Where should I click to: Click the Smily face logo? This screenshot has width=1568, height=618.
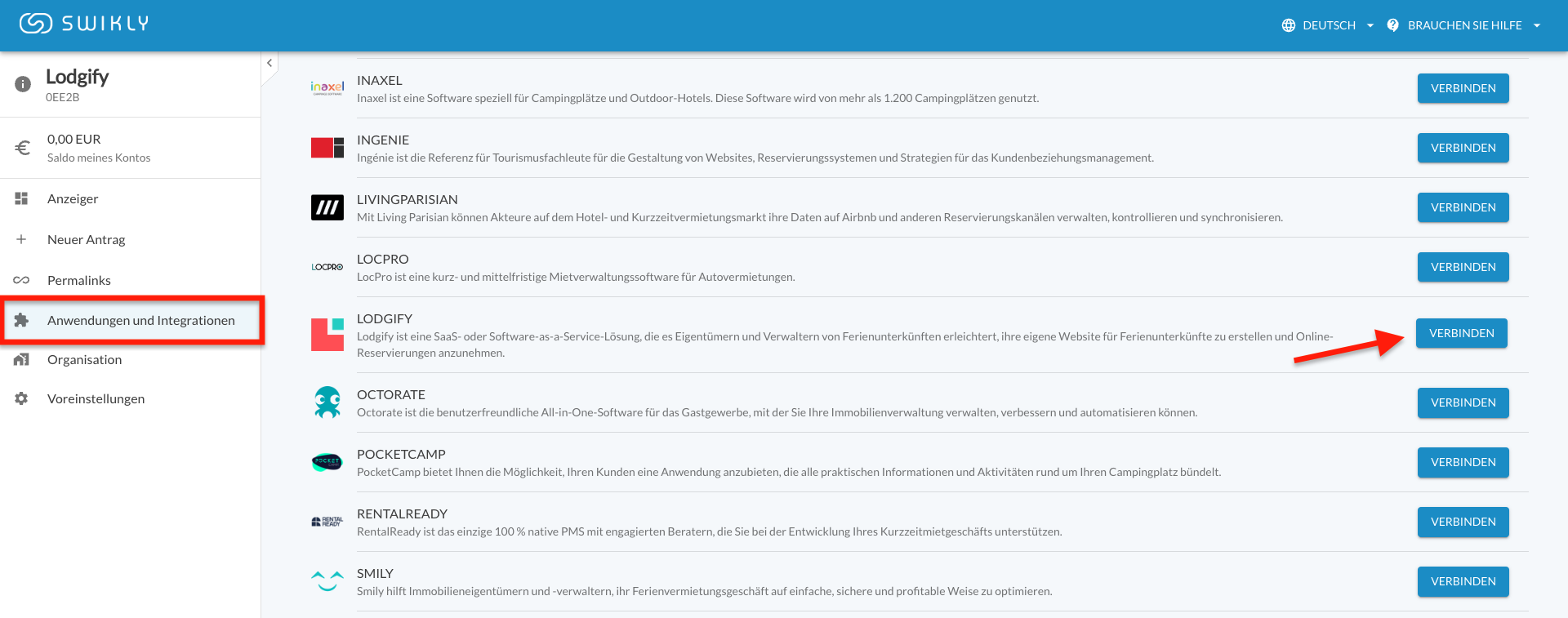click(327, 581)
